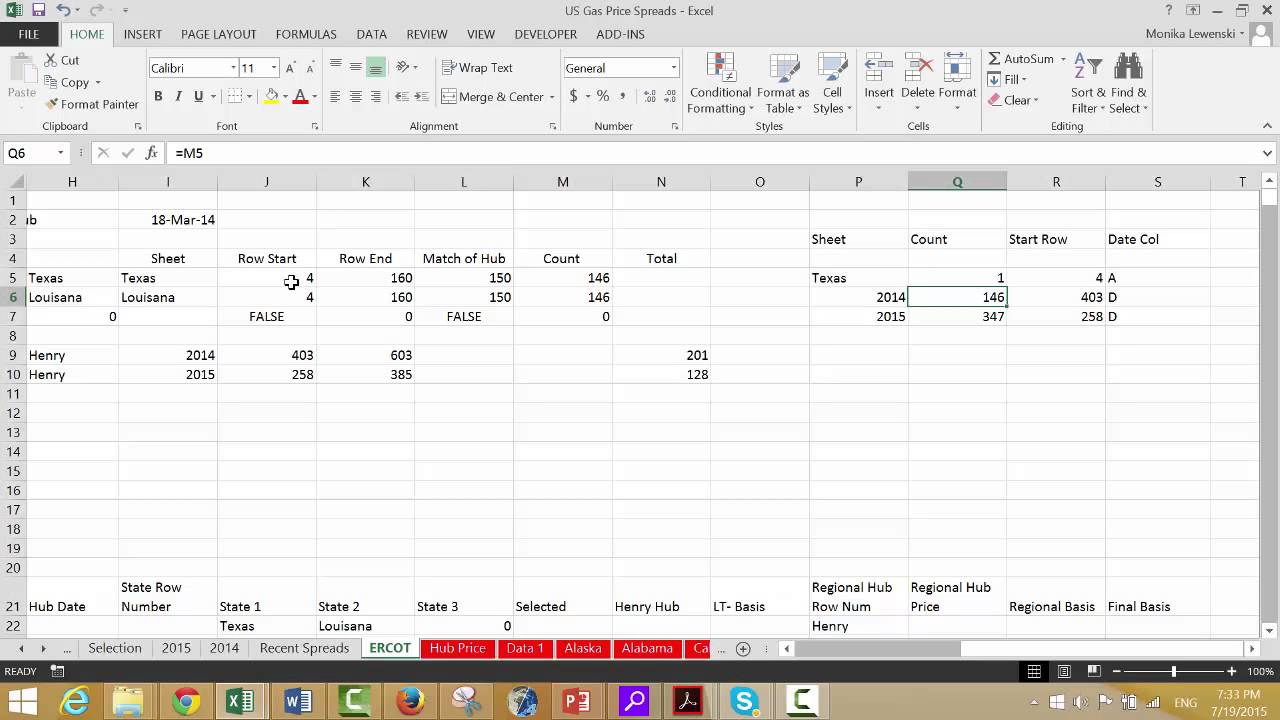Click the Save icon in Quick Access toolbar
Viewport: 1280px width, 720px height.
[38, 11]
